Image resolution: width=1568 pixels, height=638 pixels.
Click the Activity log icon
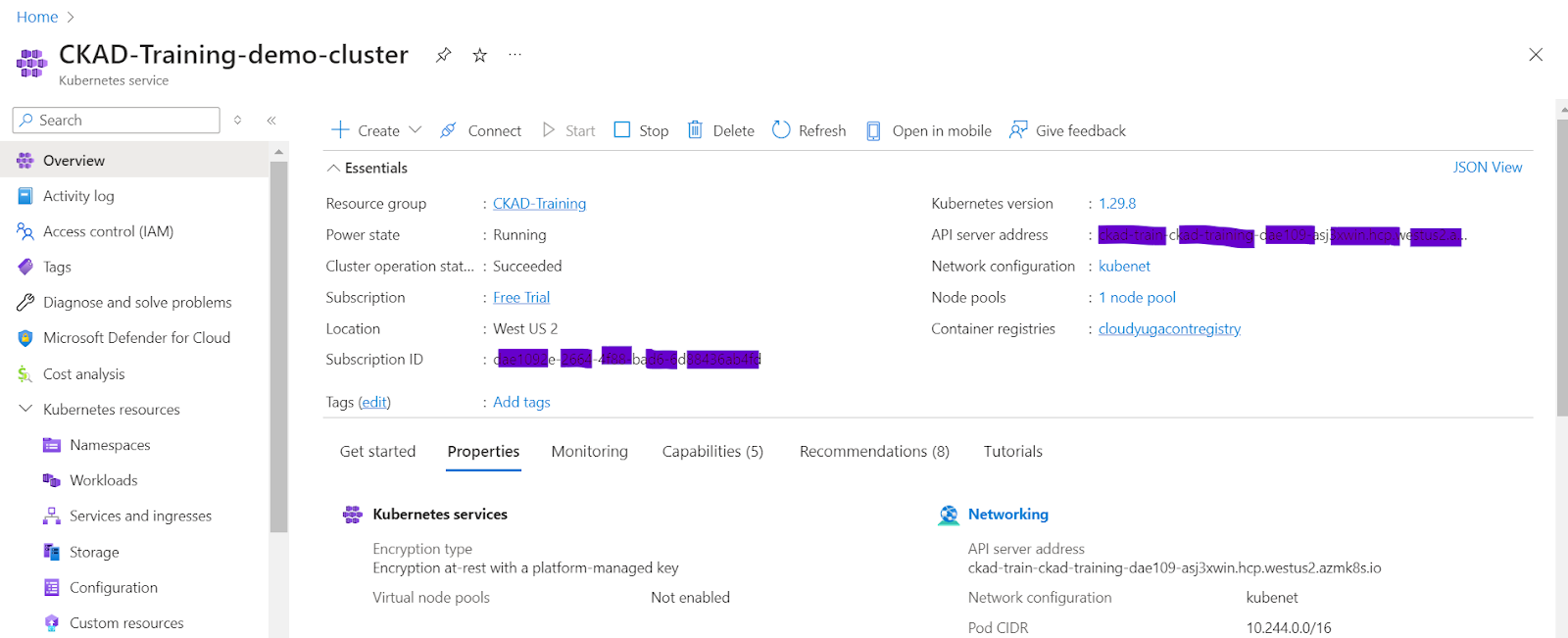[25, 196]
